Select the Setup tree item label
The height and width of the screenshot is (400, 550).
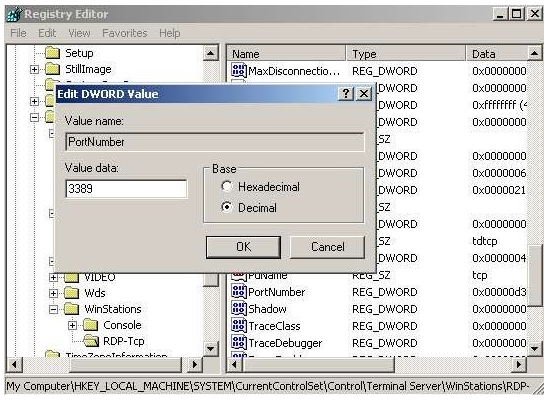click(79, 53)
